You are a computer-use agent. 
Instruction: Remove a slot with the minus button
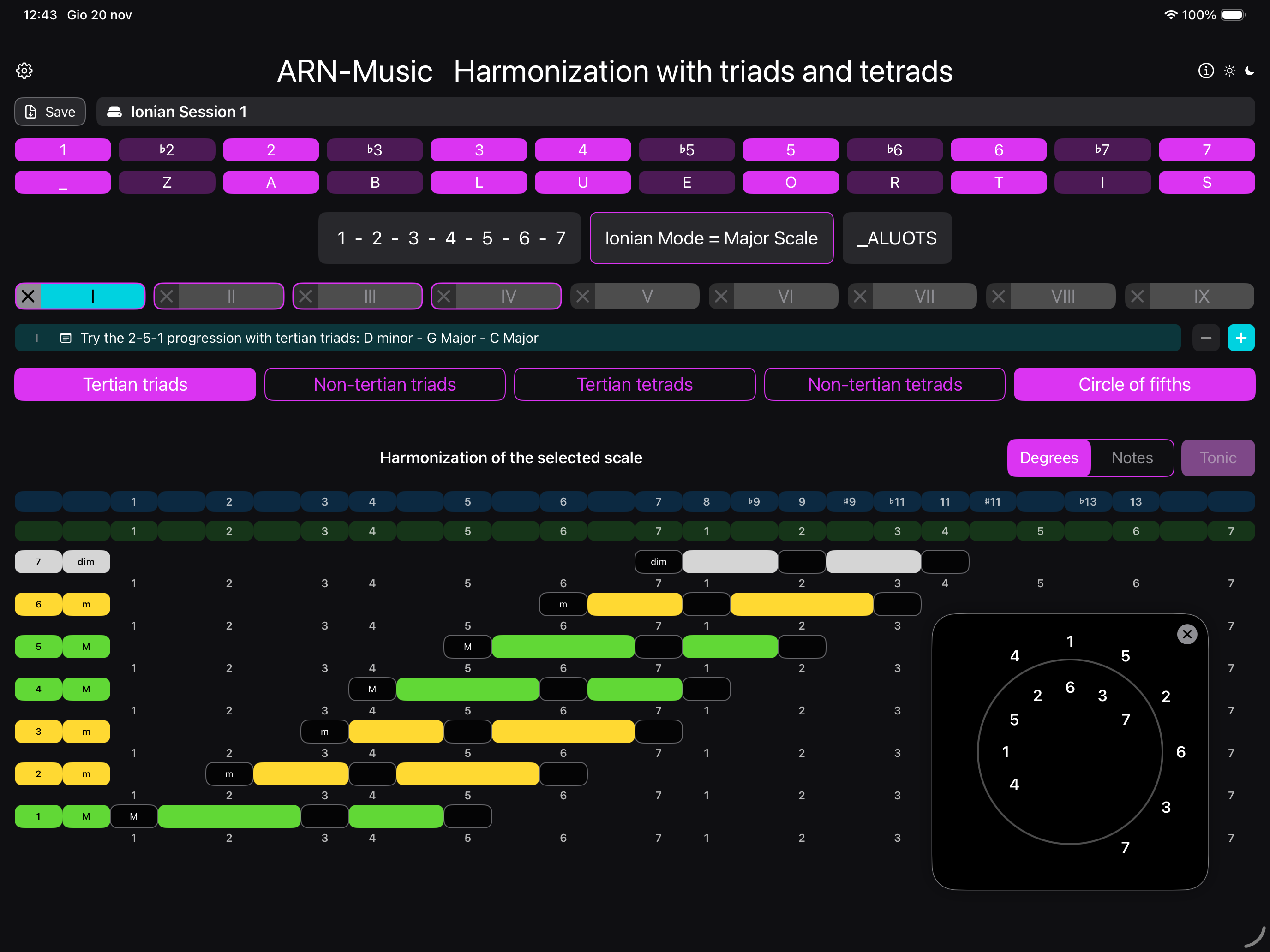pyautogui.click(x=1206, y=338)
